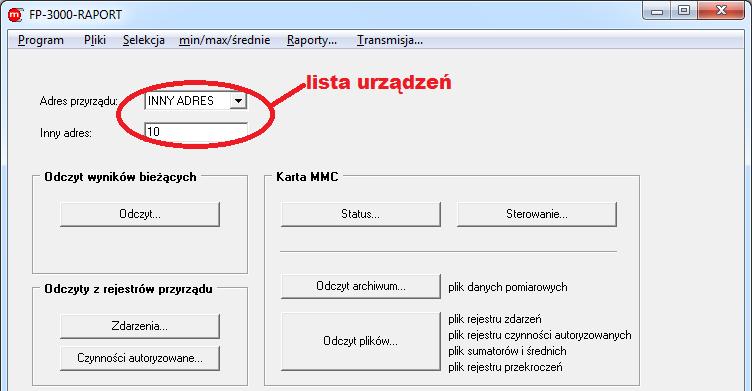Click the 'plik rejestru czynności autoryzowanych' text
The image size is (752, 391).
click(540, 335)
